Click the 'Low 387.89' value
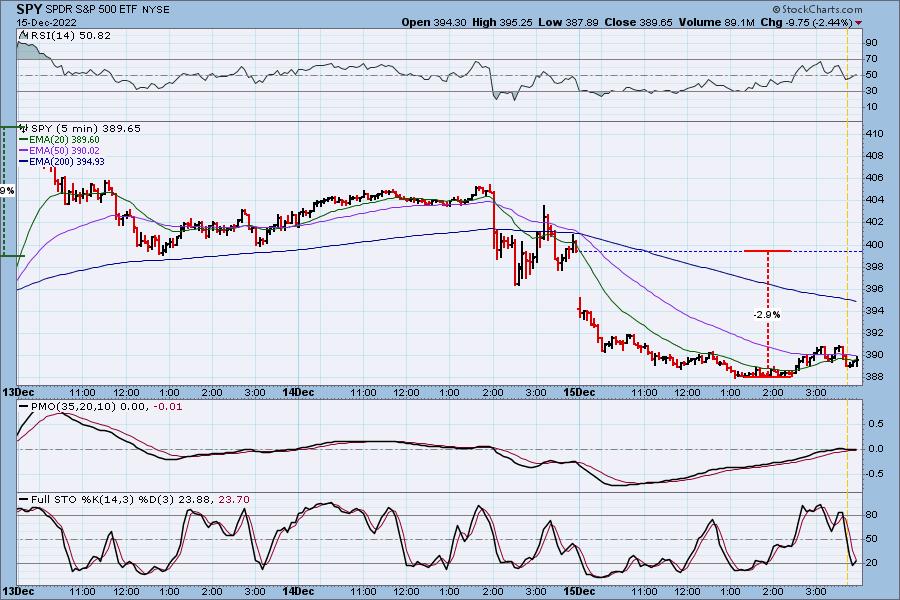Viewport: 900px width, 600px height. tap(568, 22)
